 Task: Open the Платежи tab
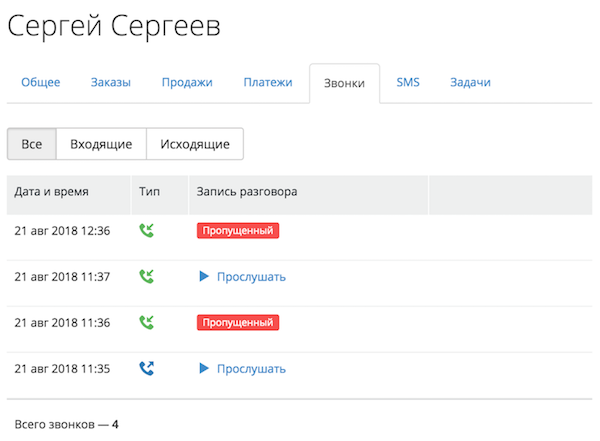point(268,82)
